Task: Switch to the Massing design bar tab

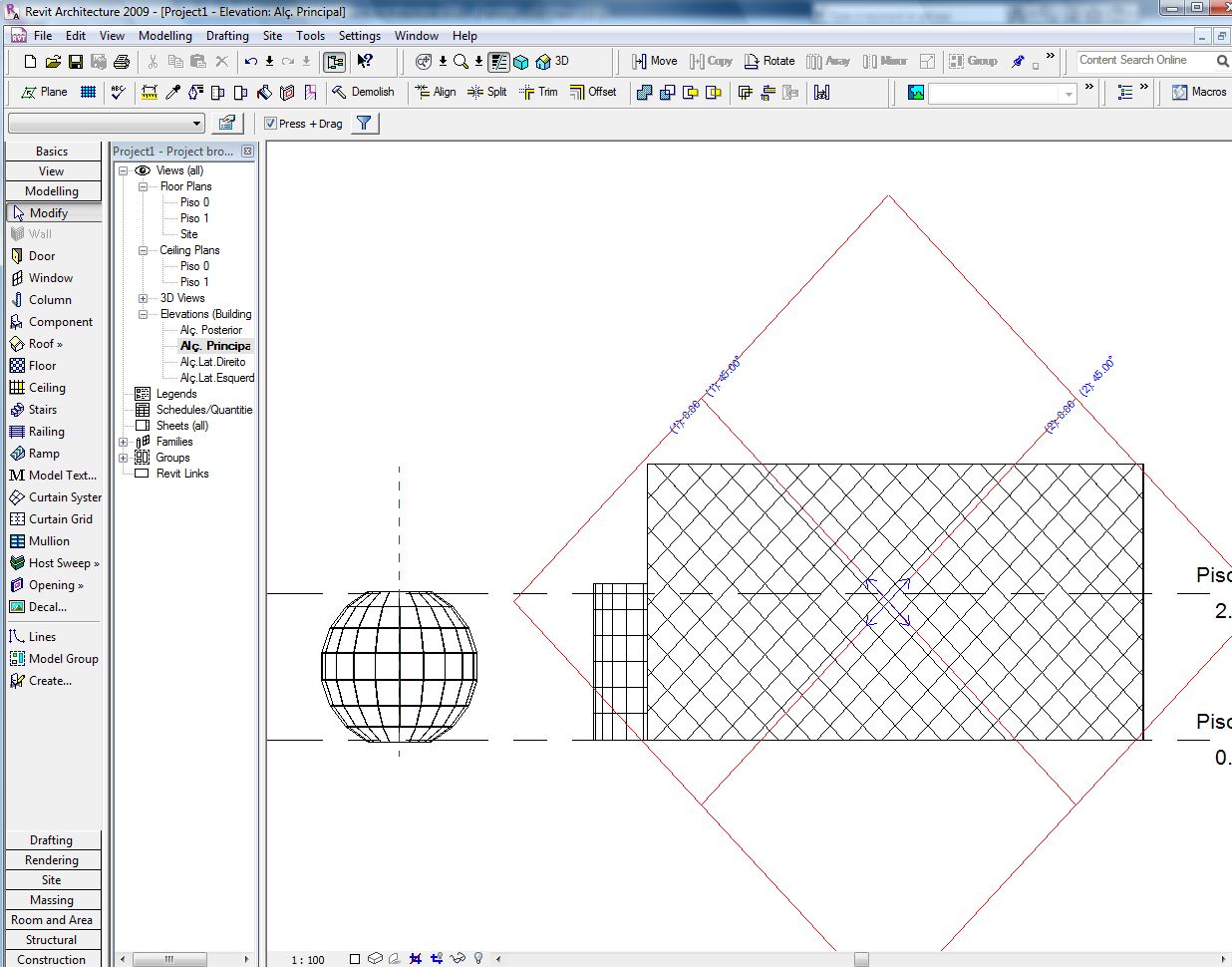Action: [x=52, y=900]
